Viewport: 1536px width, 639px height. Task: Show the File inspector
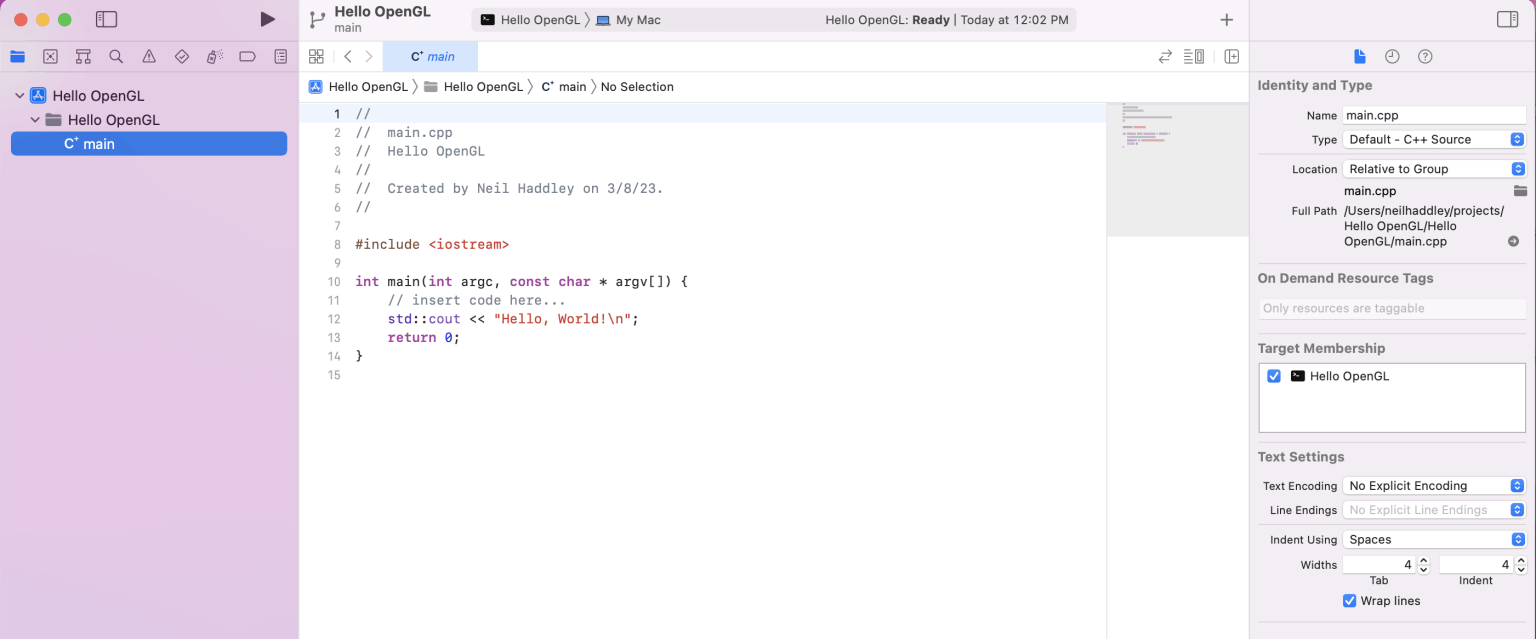(1359, 56)
